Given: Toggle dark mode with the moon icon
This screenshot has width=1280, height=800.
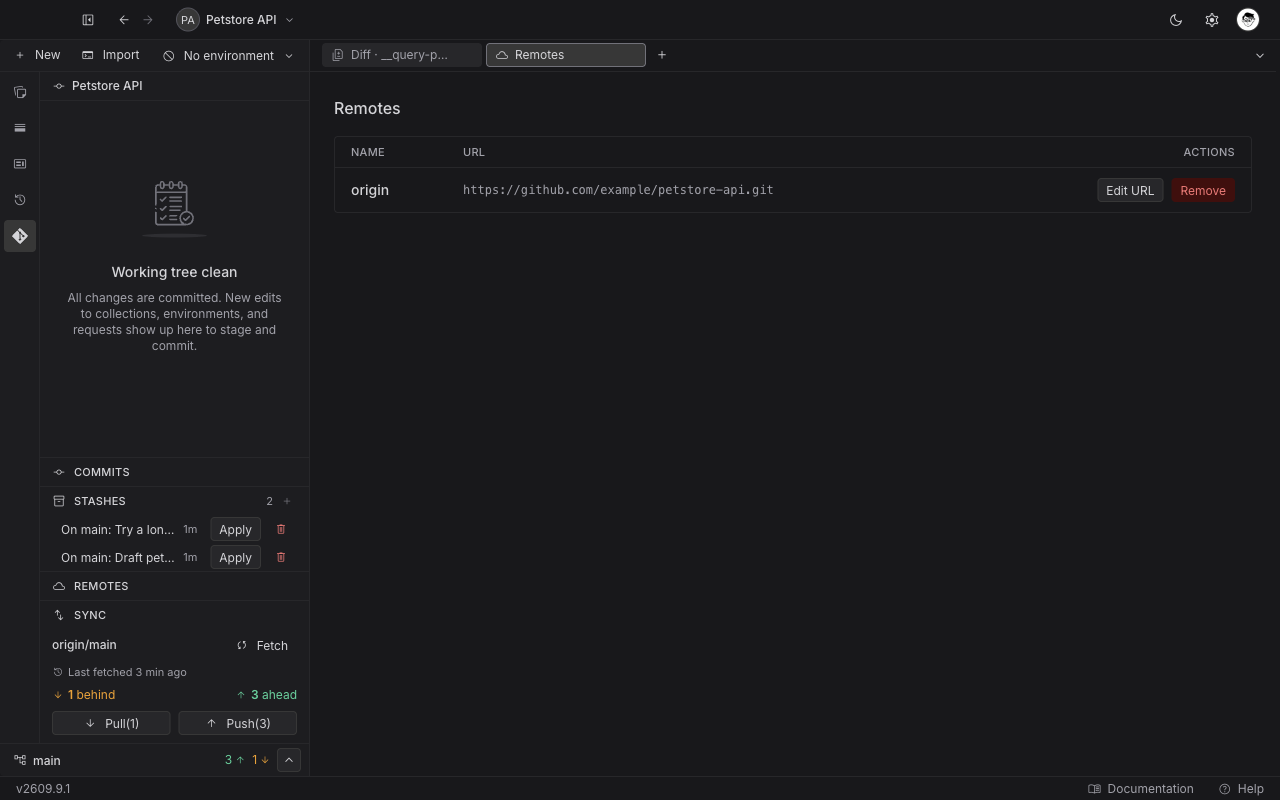Looking at the screenshot, I should [1176, 20].
